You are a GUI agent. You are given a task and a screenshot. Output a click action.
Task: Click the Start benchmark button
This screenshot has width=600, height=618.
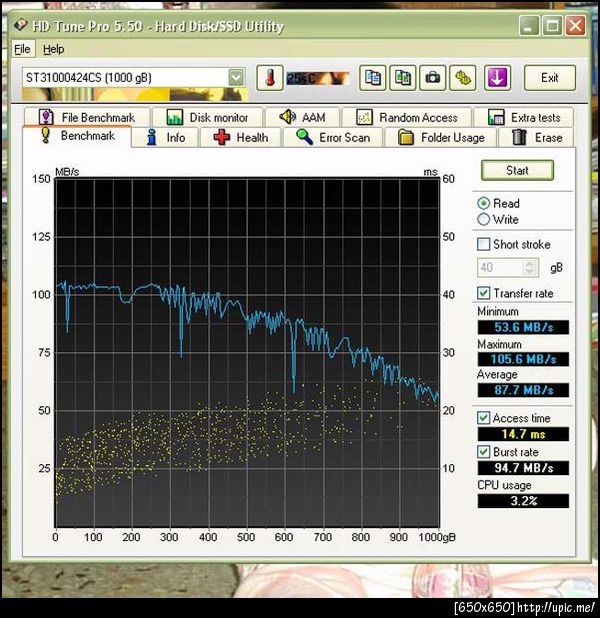click(x=517, y=171)
